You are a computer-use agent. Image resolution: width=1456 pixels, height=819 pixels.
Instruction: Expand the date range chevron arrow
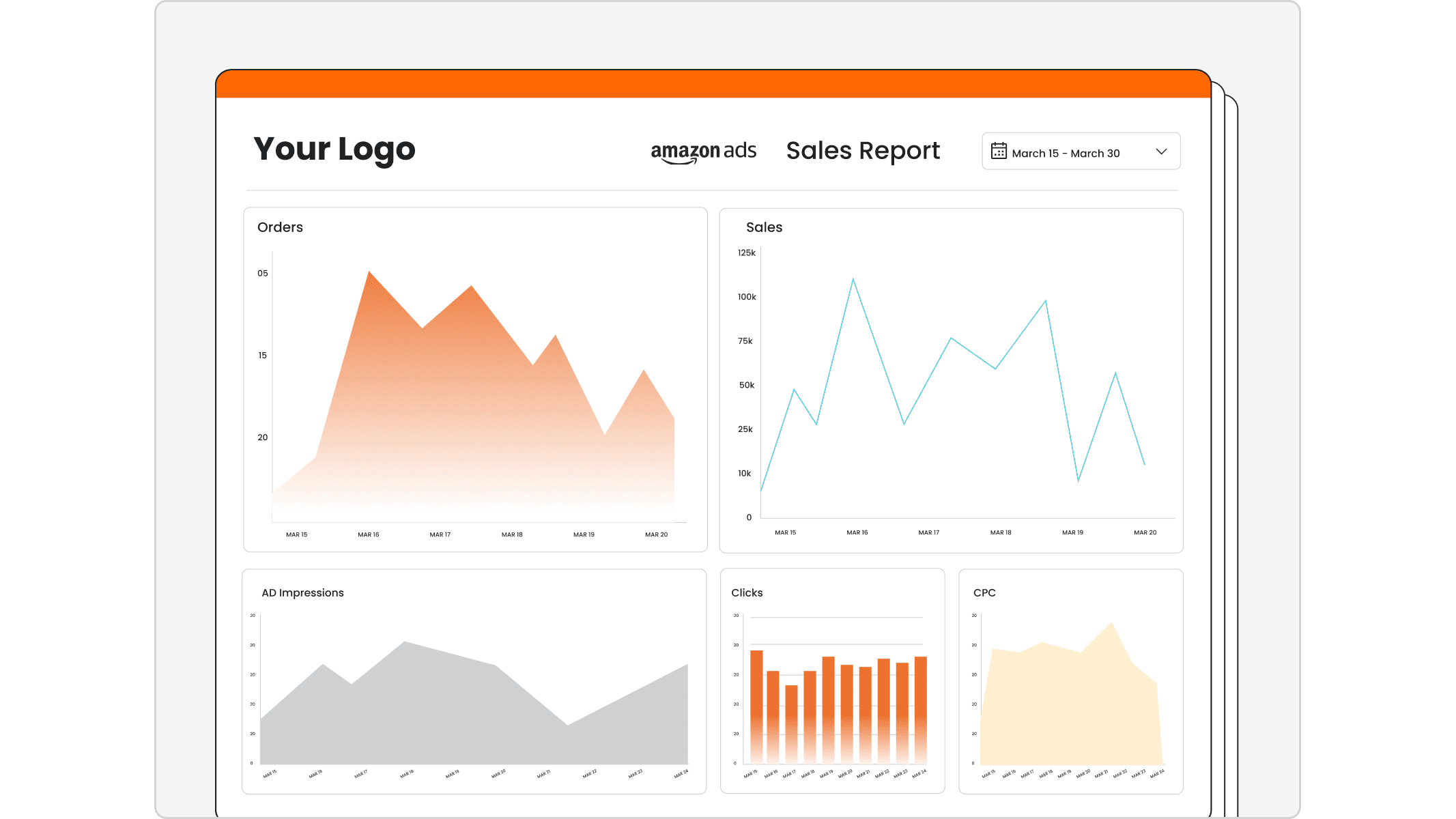coord(1161,152)
